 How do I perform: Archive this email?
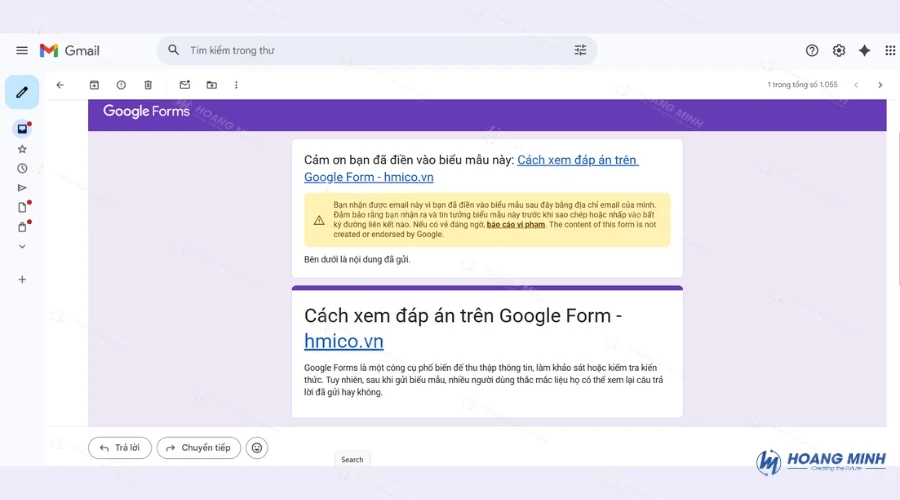pos(94,85)
